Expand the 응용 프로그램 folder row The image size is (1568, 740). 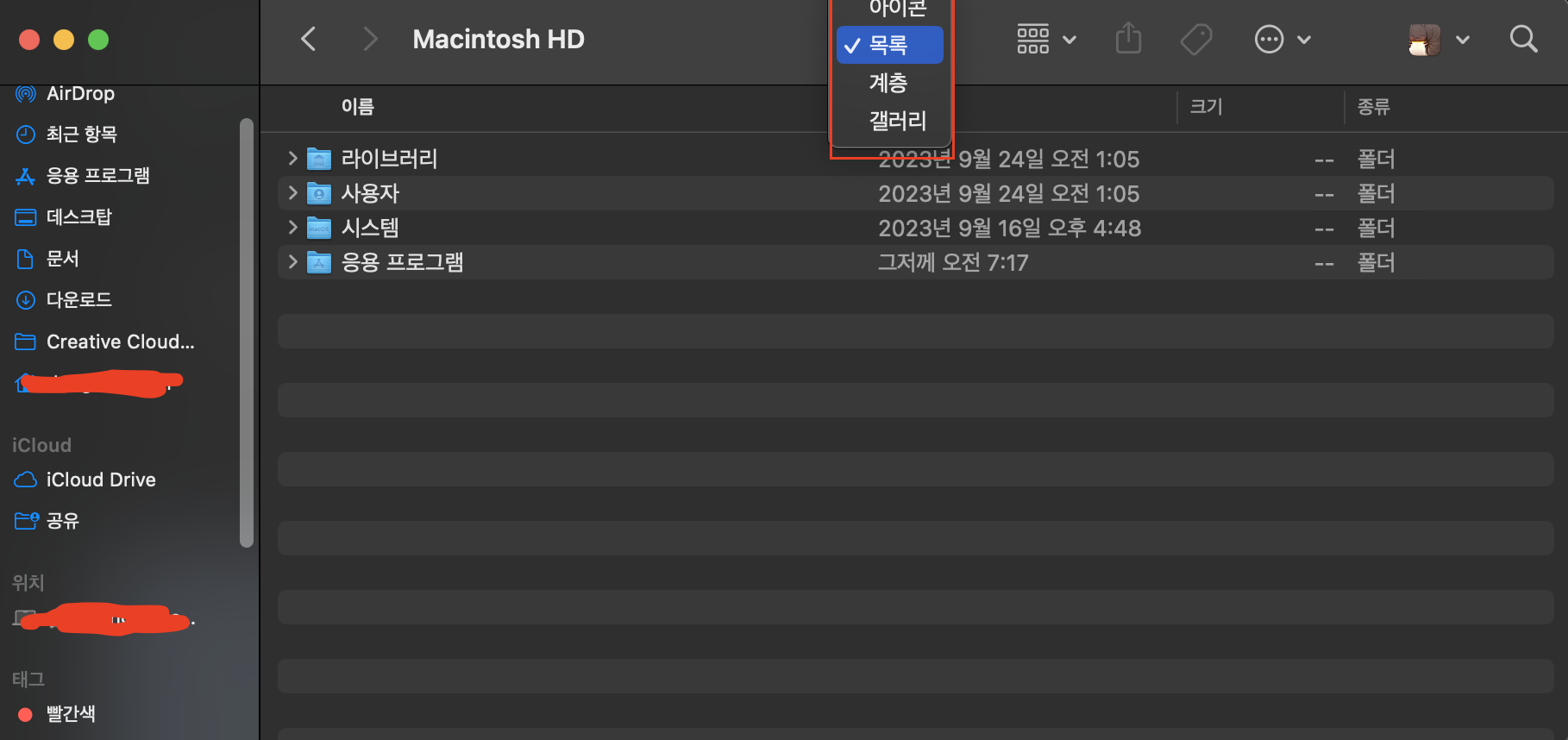[292, 261]
